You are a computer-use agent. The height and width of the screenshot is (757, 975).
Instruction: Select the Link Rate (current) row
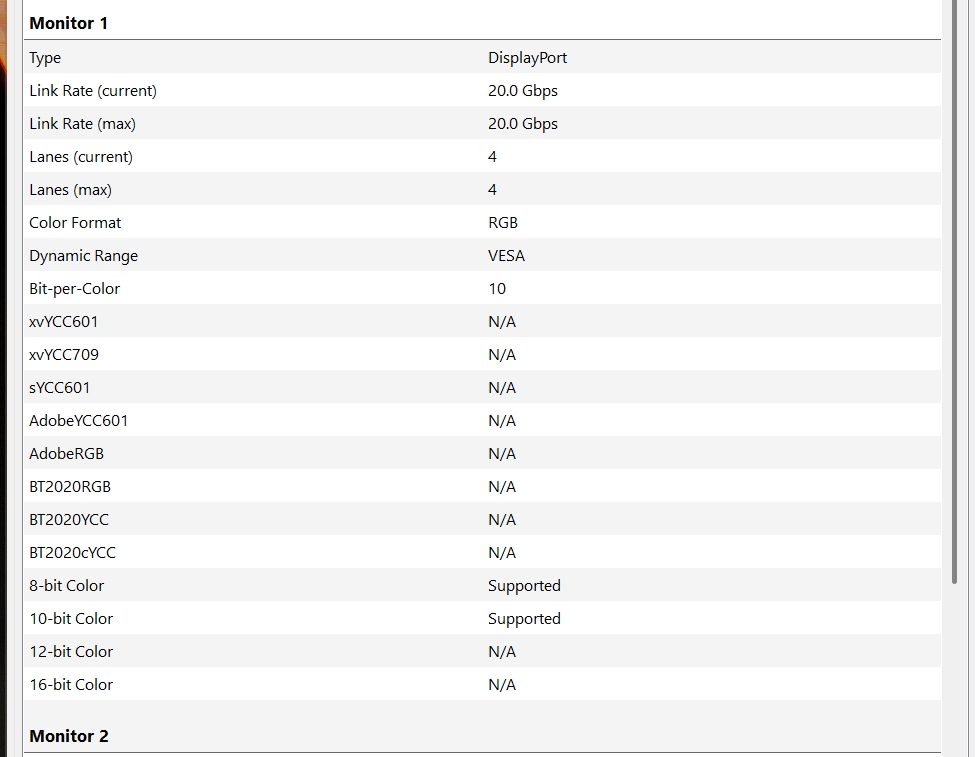93,91
